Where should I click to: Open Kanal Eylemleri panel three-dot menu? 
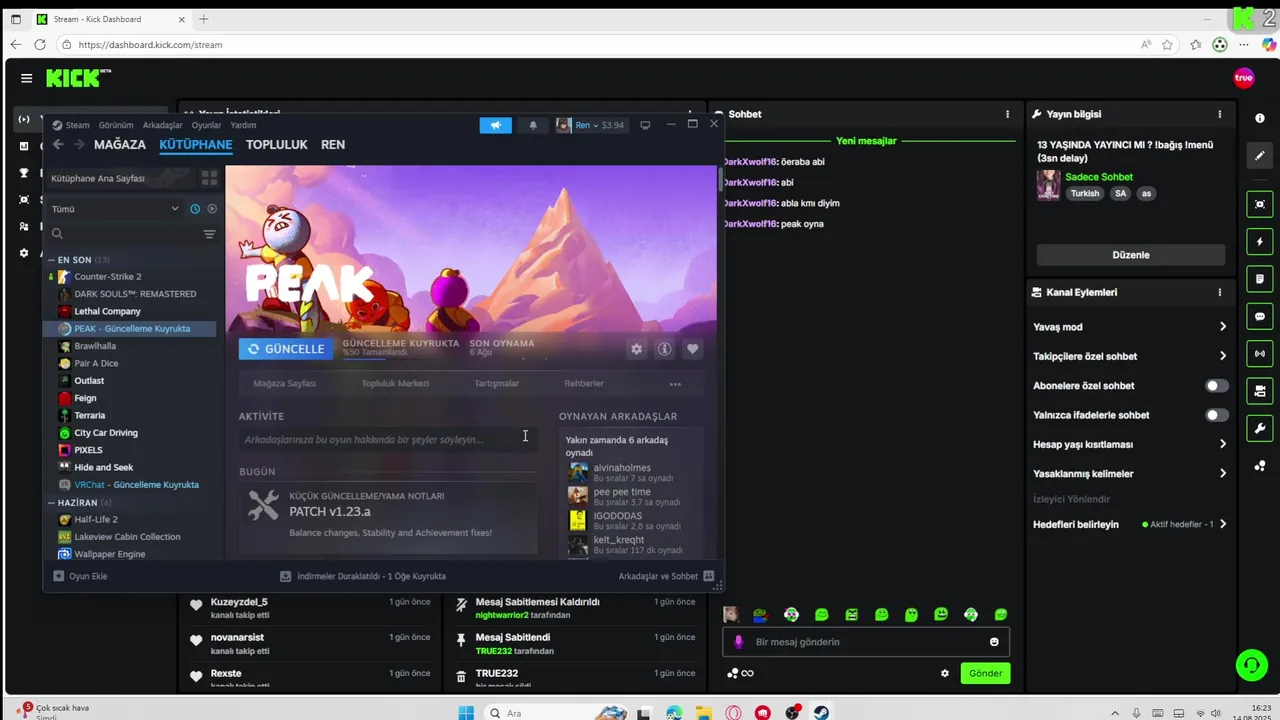tap(1219, 292)
